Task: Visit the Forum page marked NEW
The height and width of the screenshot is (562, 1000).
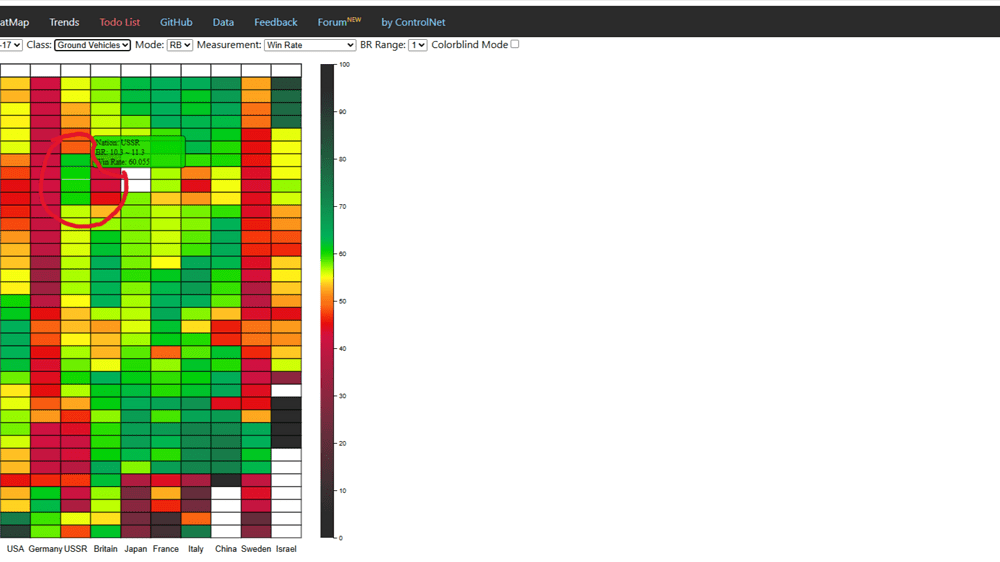Action: [338, 22]
